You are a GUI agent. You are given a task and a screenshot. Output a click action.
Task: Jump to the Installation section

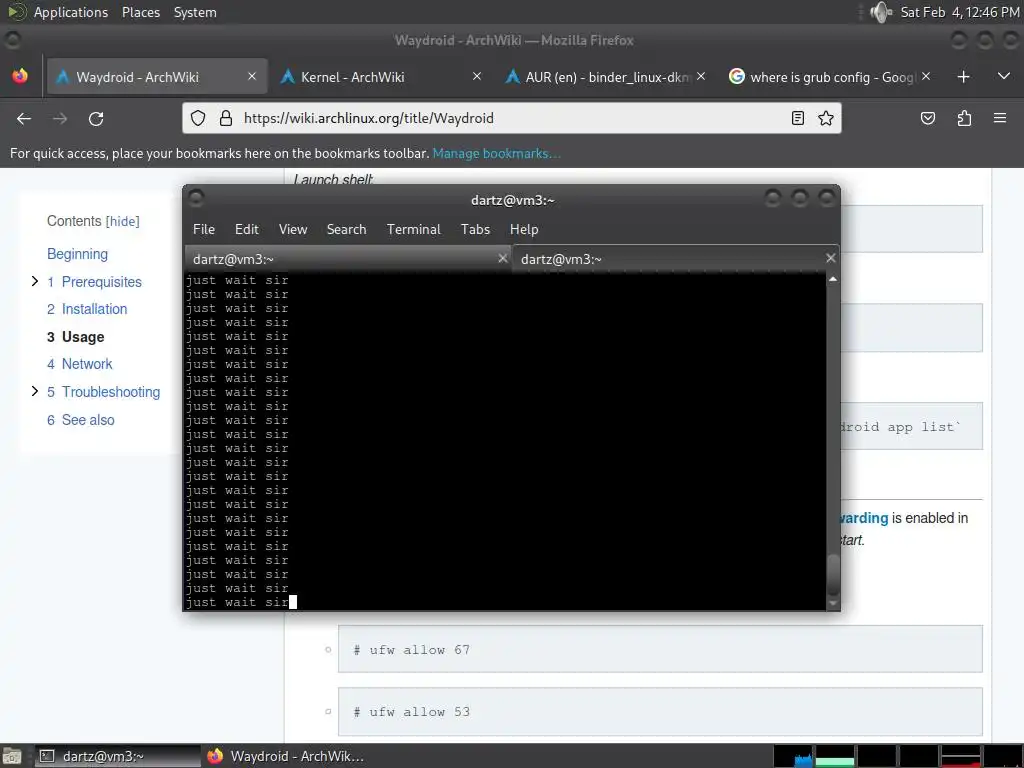tap(87, 309)
